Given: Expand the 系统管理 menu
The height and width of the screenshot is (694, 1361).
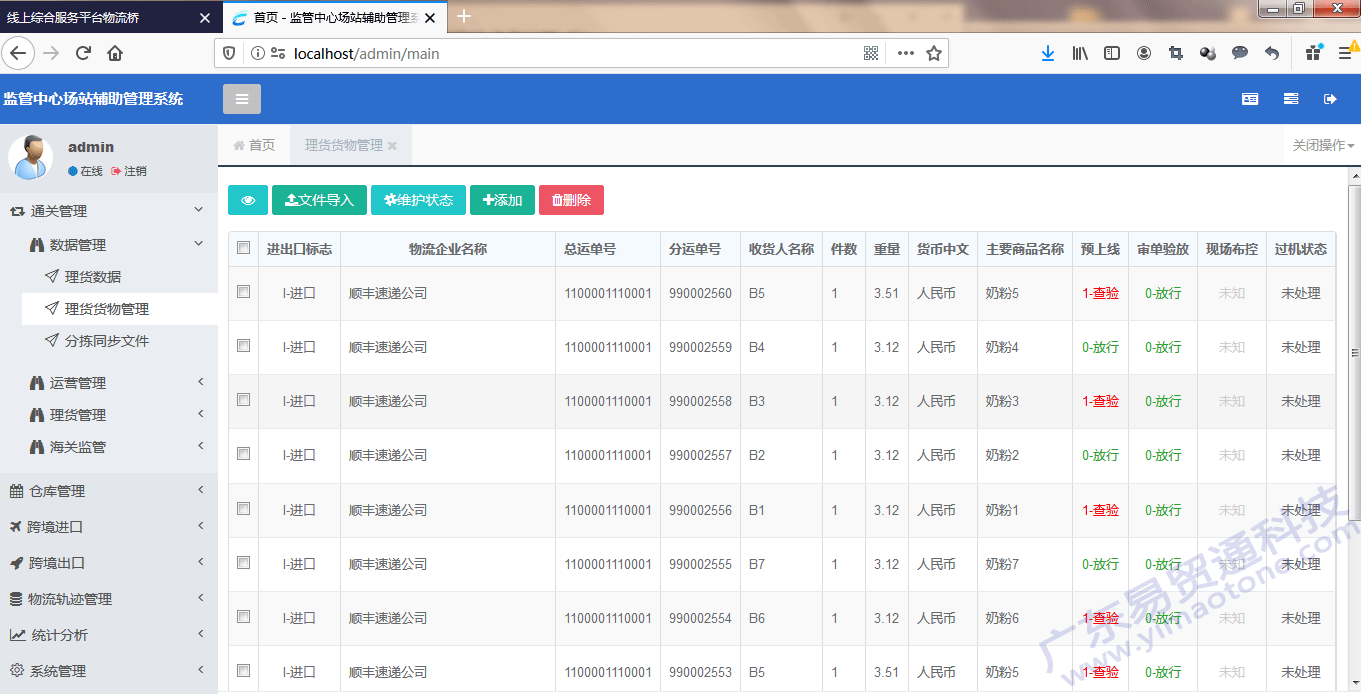Looking at the screenshot, I should click(109, 671).
